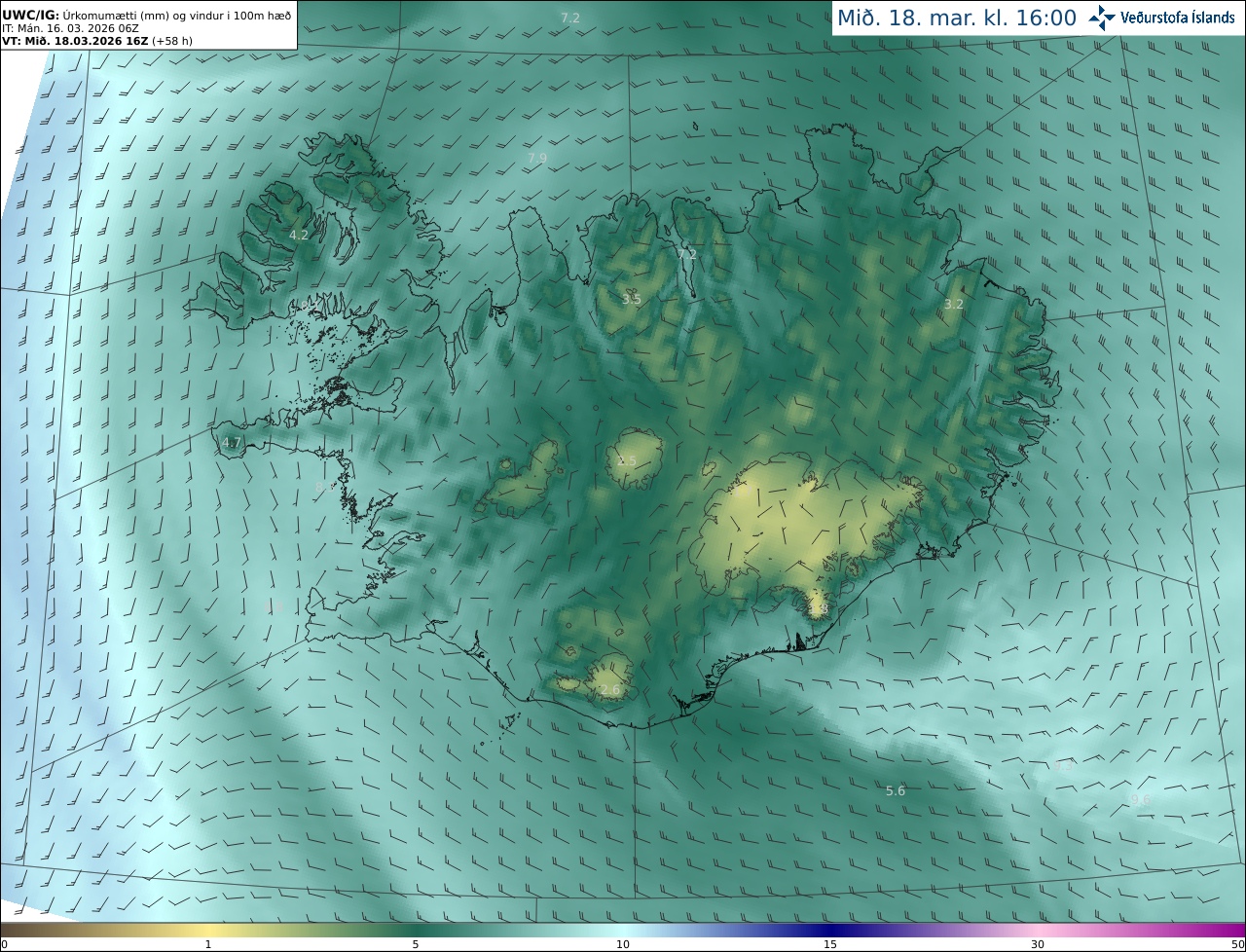Viewport: 1246px width, 952px height.
Task: Click the 5.6 value over the southern sea
Action: coord(896,790)
